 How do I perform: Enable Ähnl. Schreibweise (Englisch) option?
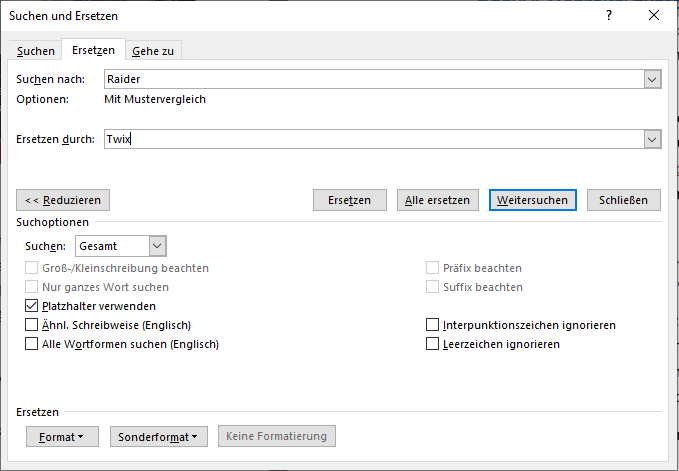[x=31, y=325]
